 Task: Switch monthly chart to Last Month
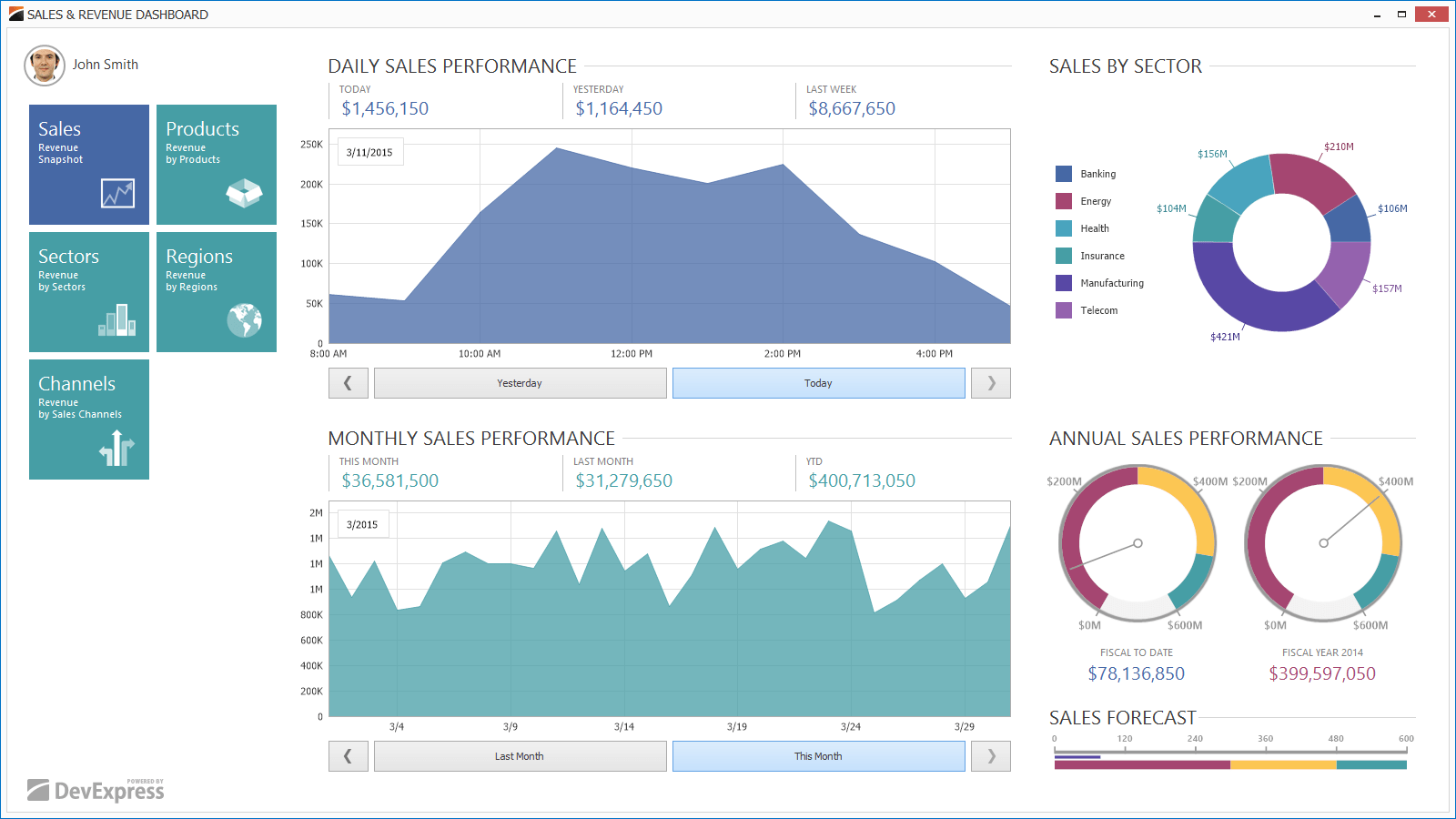(520, 756)
